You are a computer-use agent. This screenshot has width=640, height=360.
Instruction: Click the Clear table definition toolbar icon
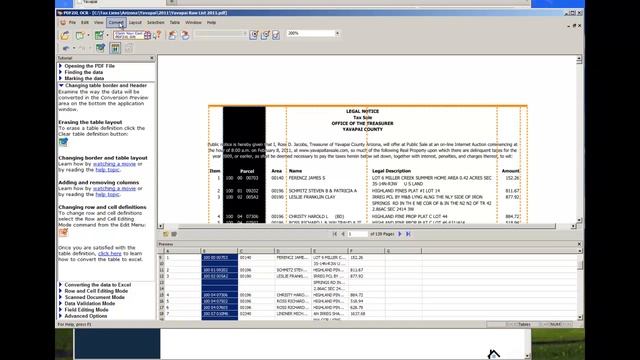point(100,48)
